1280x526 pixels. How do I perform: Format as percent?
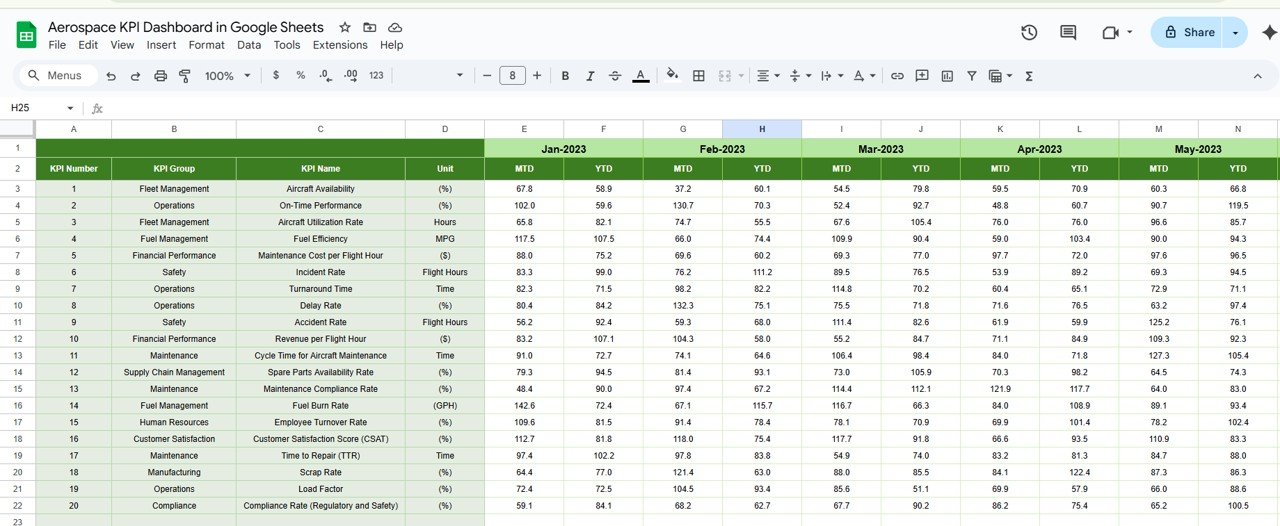tap(301, 76)
